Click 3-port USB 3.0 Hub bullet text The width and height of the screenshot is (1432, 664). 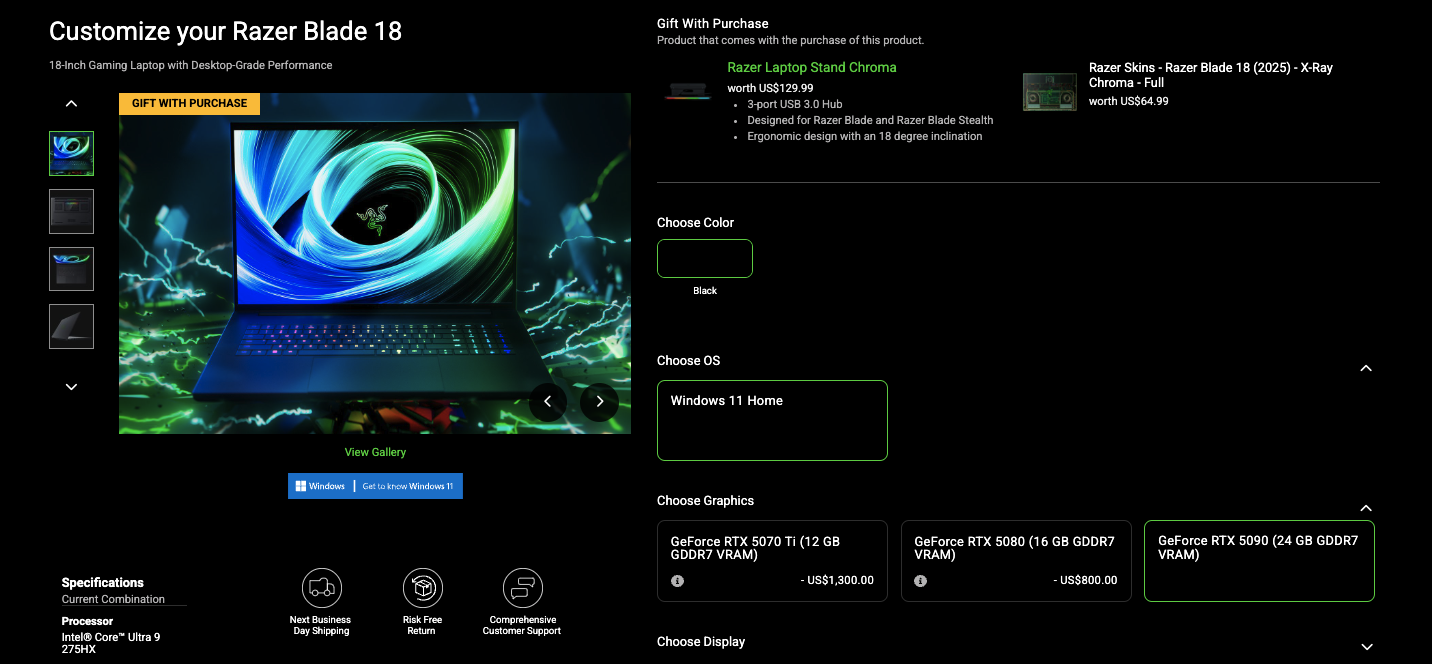(796, 104)
